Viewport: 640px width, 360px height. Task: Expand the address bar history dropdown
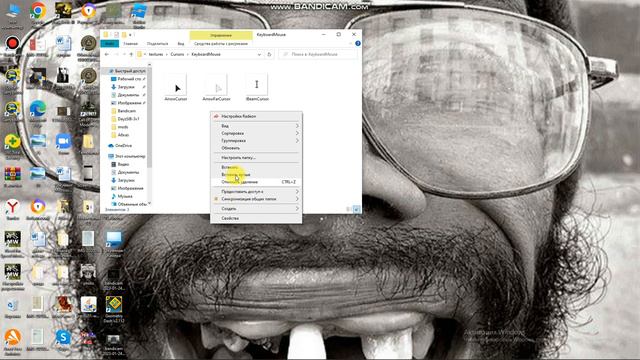(259, 54)
